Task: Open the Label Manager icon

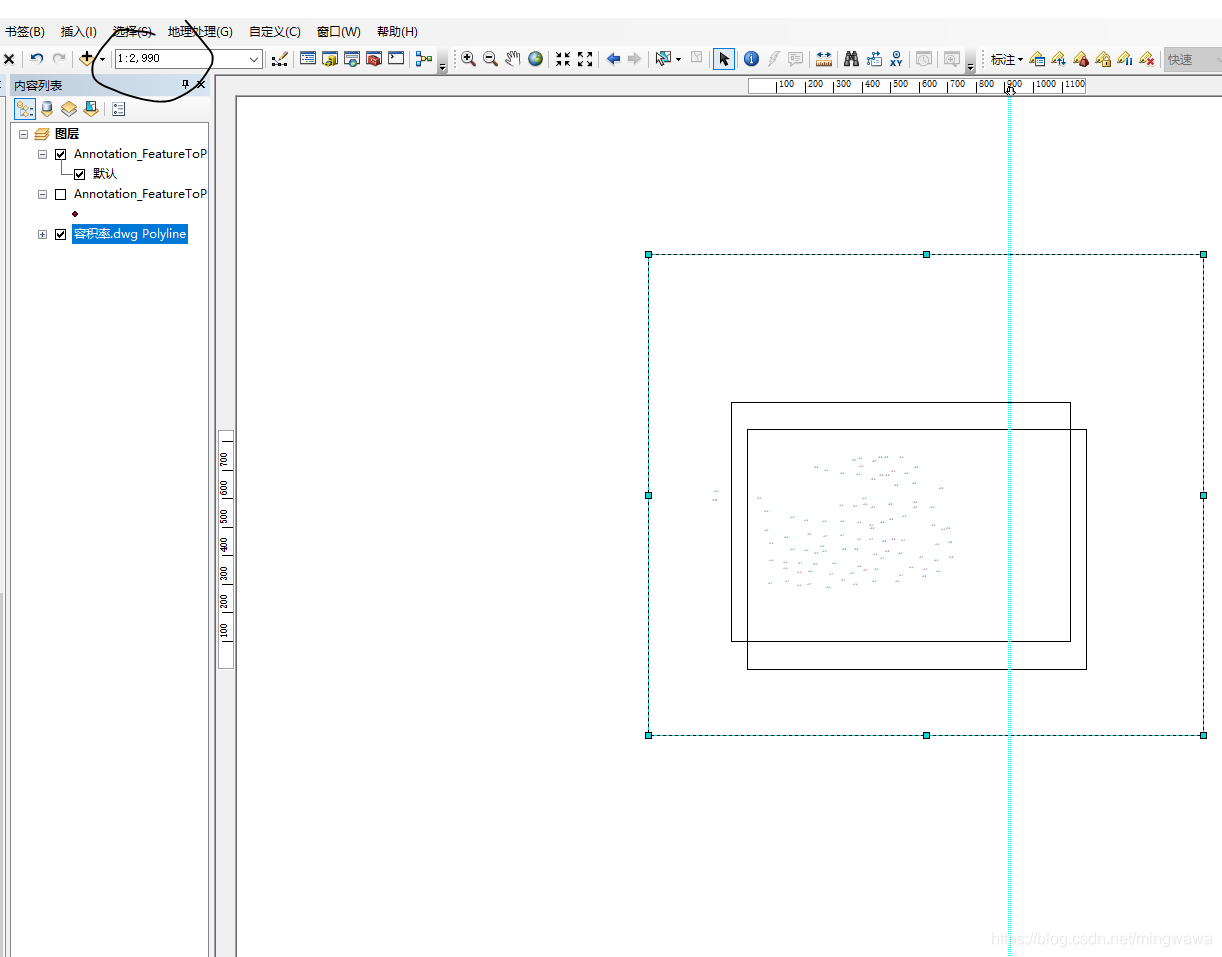Action: (1037, 59)
